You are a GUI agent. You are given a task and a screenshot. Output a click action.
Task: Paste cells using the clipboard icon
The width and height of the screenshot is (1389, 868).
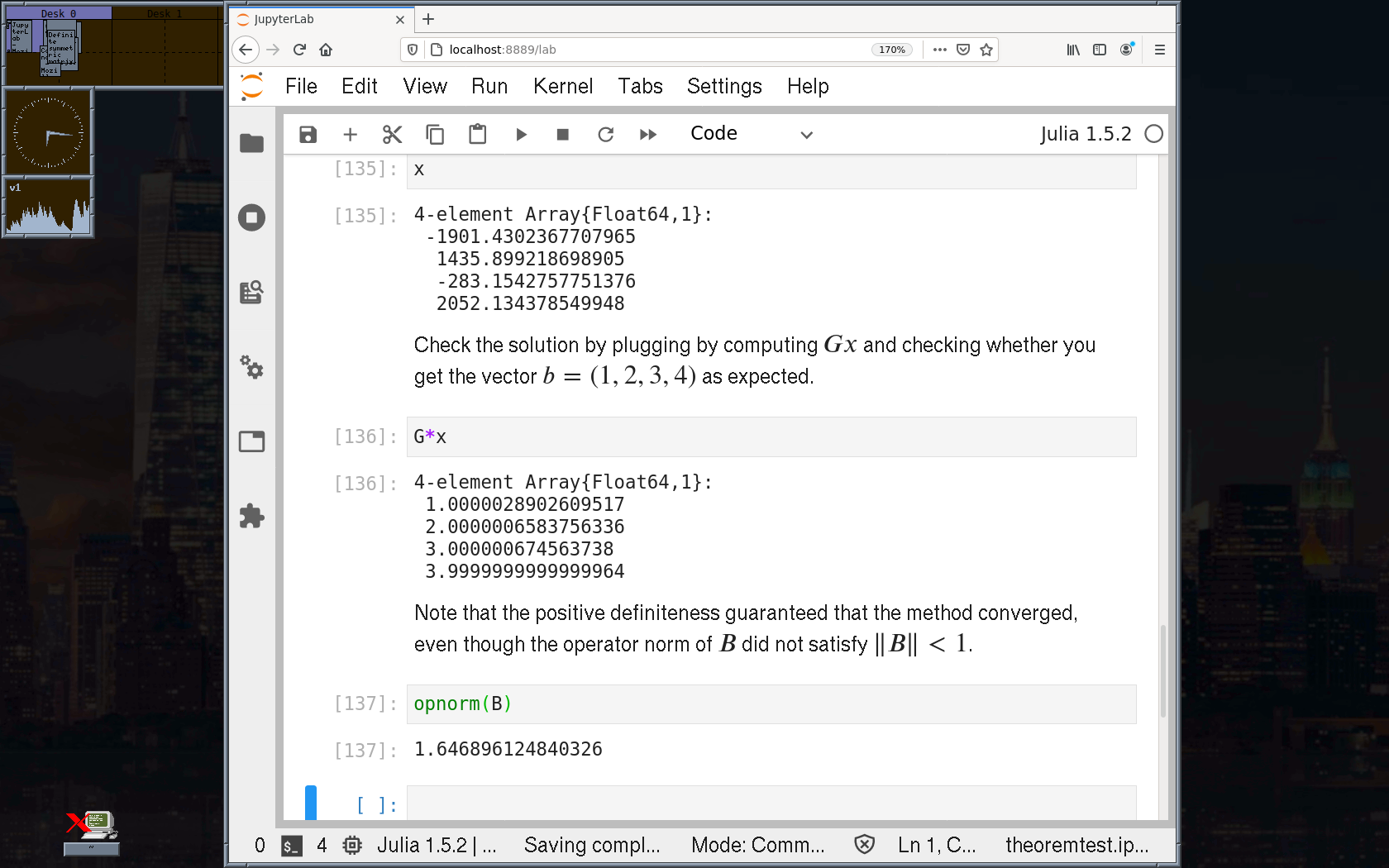(477, 135)
